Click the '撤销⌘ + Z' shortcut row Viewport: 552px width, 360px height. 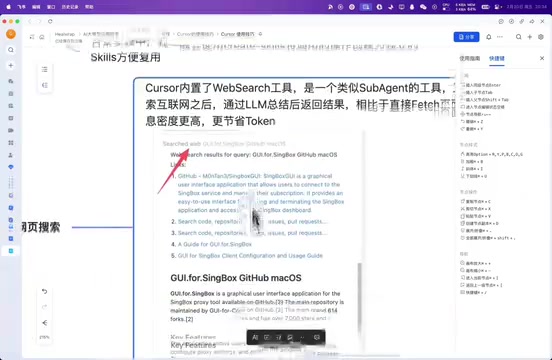472,122
